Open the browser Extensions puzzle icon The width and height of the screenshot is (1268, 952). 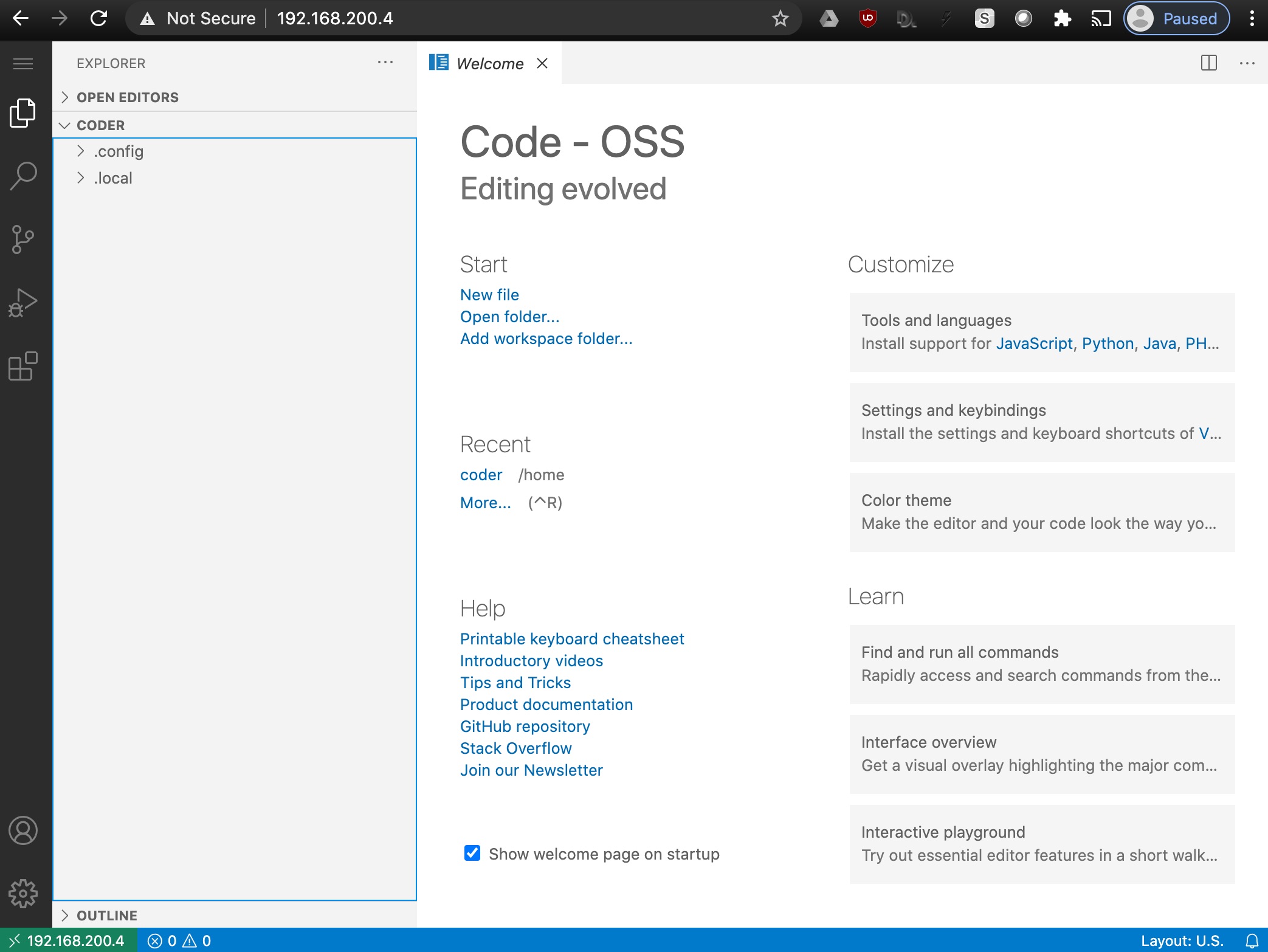click(1062, 19)
